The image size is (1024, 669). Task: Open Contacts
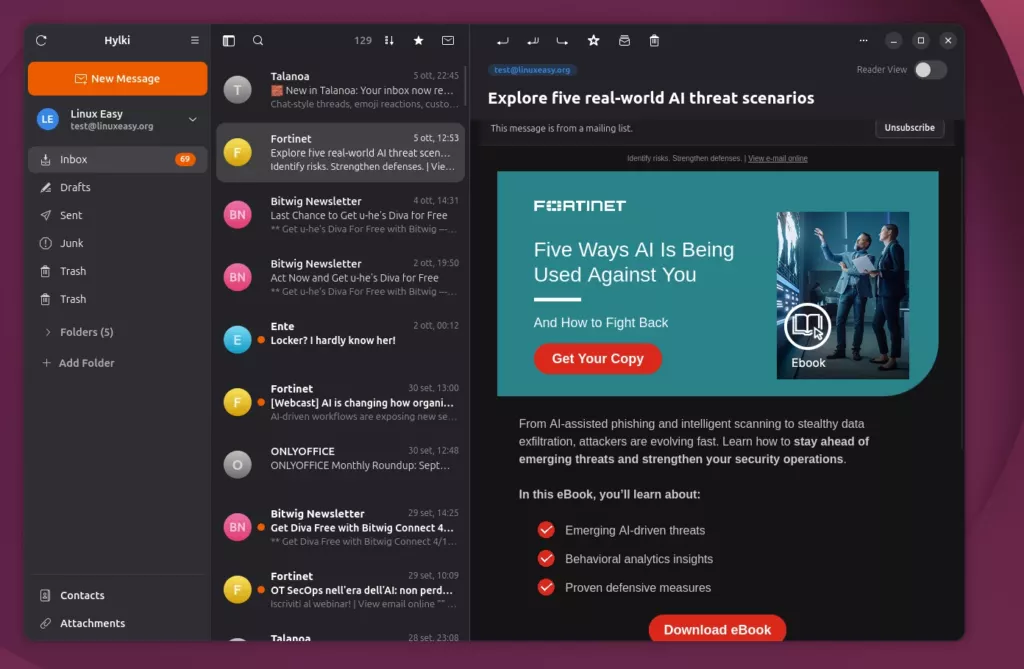118,595
